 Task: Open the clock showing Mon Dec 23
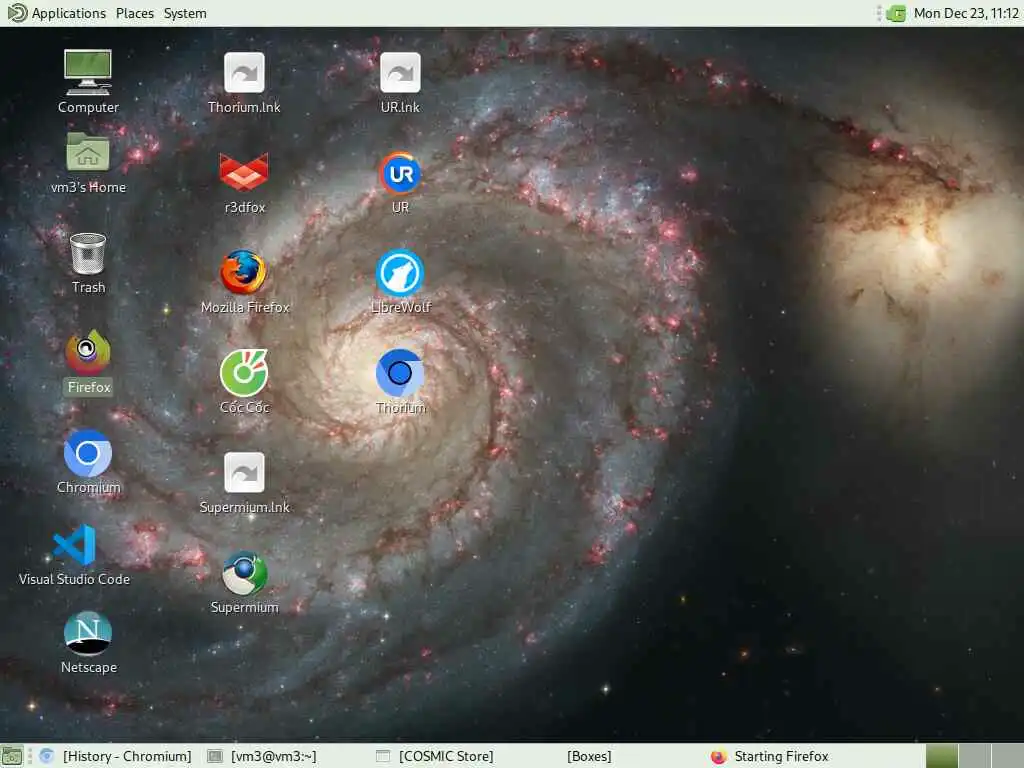click(x=966, y=13)
